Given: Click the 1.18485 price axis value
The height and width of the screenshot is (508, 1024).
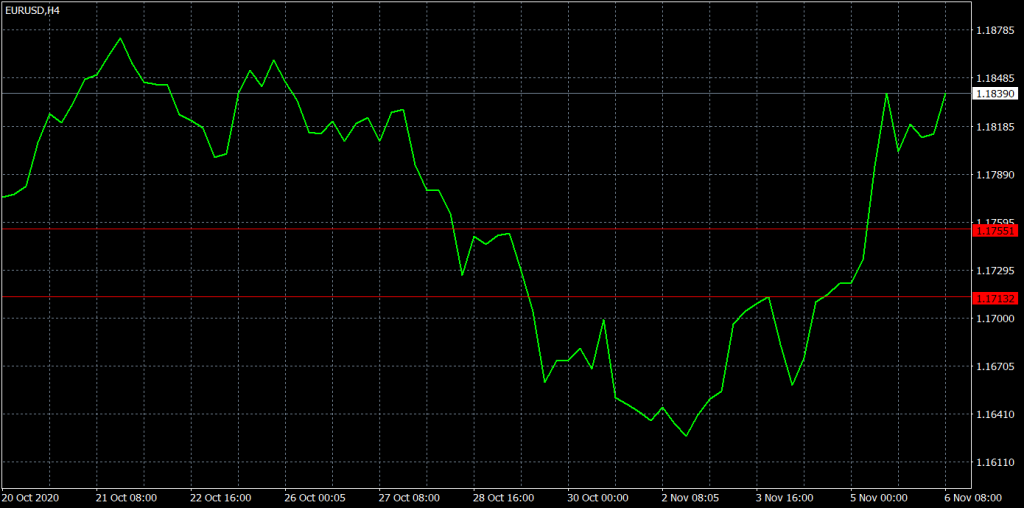Looking at the screenshot, I should click(995, 78).
